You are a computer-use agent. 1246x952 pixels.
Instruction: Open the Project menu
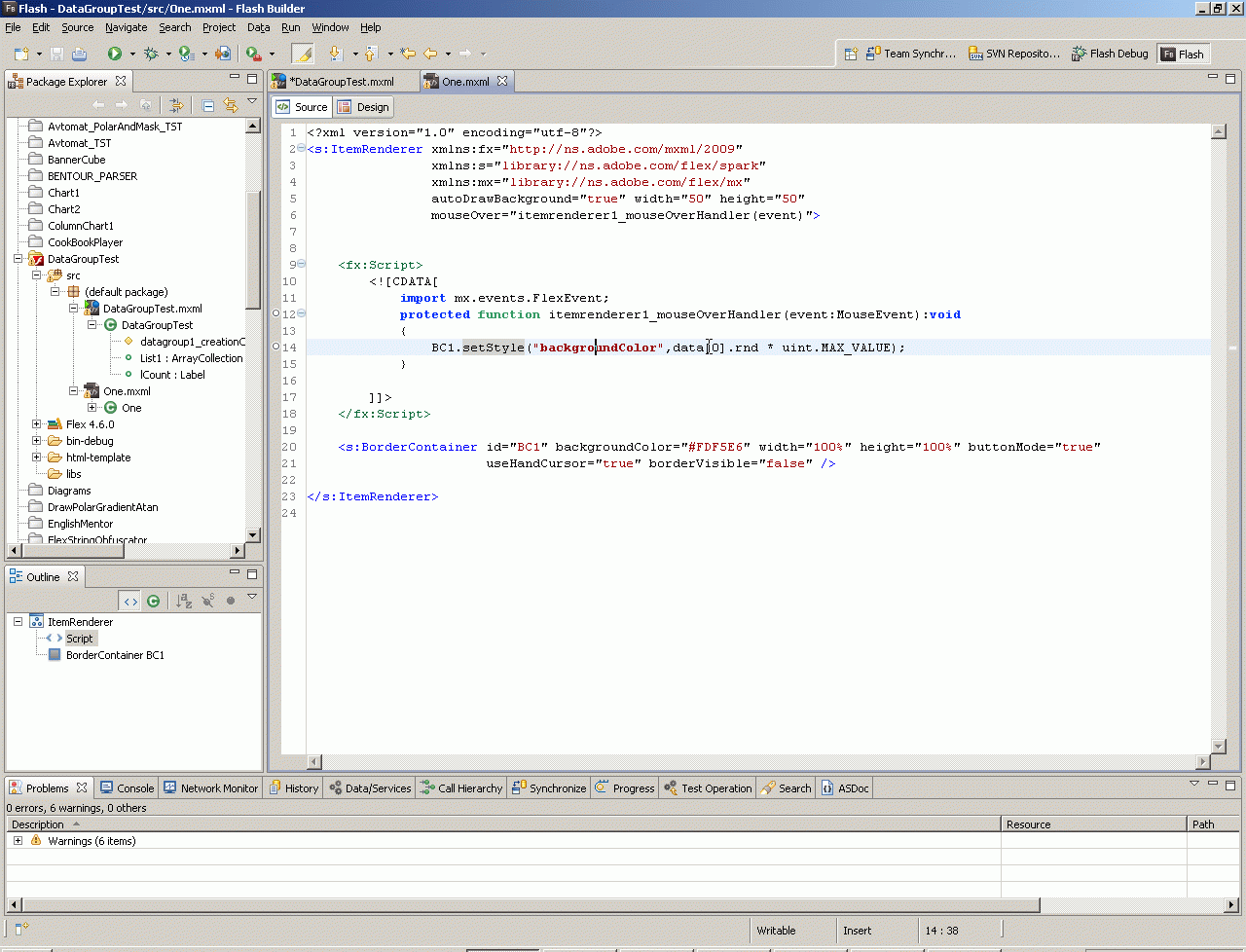pyautogui.click(x=219, y=27)
